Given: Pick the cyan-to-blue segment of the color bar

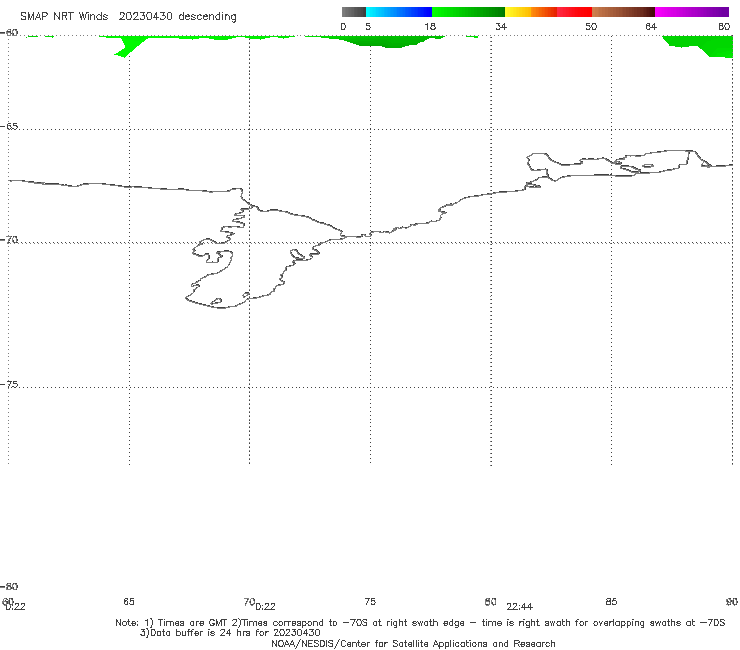Looking at the screenshot, I should pos(399,12).
